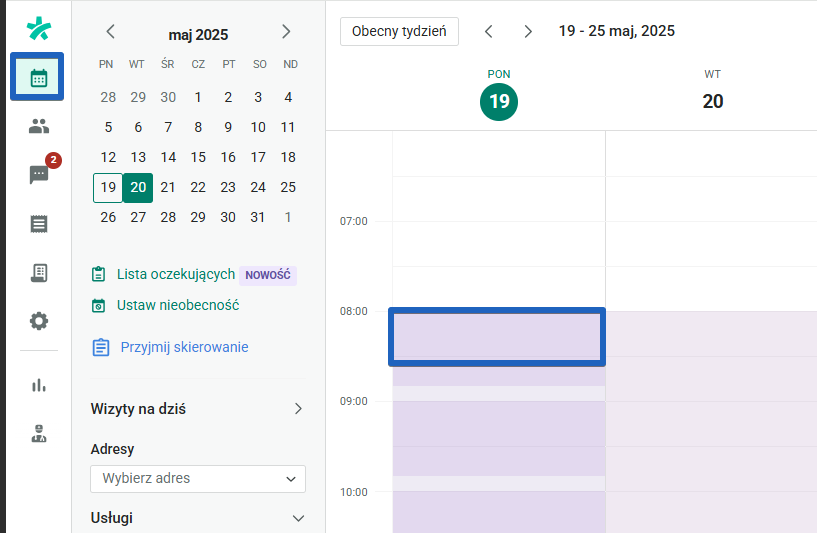Open settings gear in sidebar
The width and height of the screenshot is (817, 533).
(x=39, y=321)
